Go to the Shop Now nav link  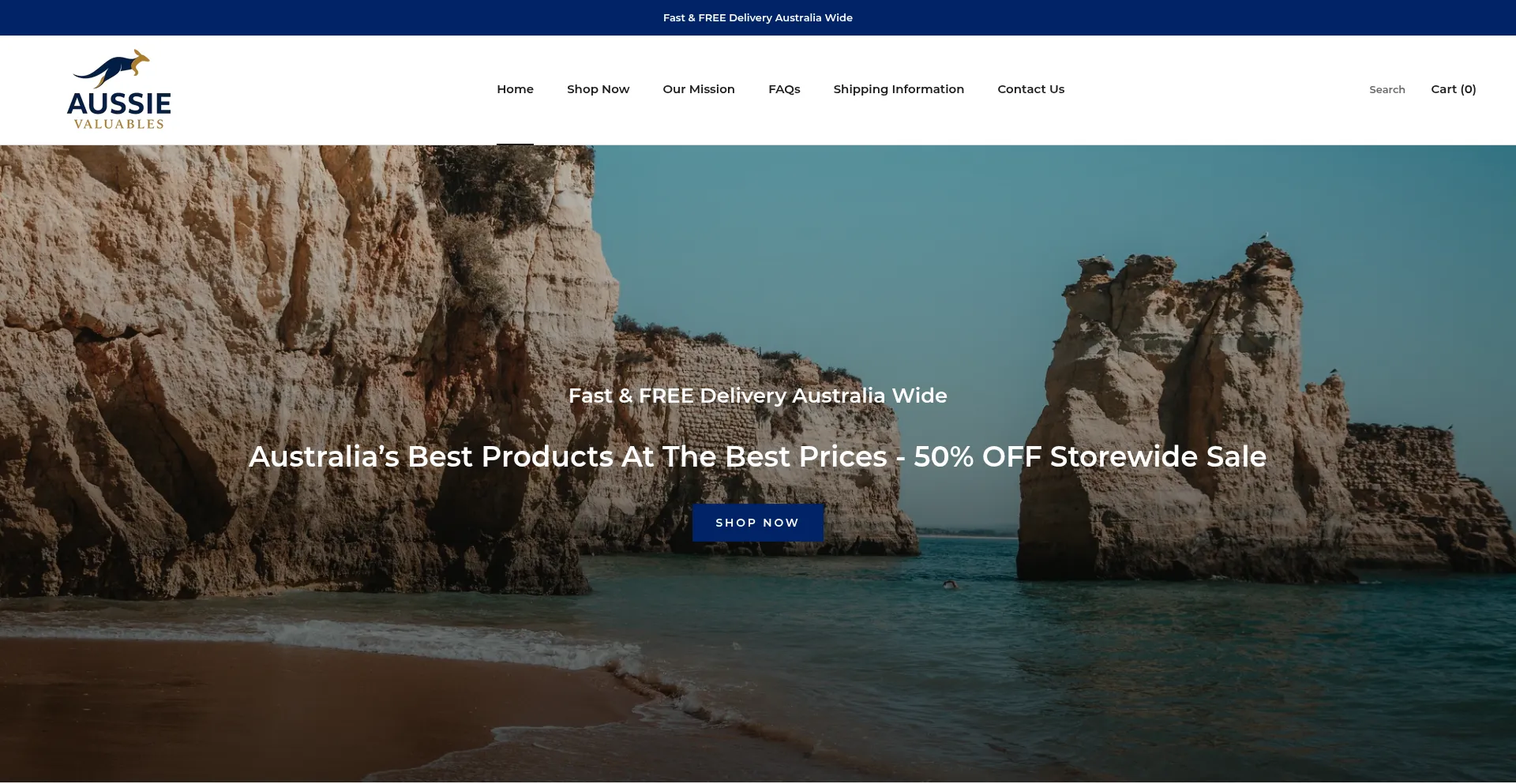[x=598, y=89]
